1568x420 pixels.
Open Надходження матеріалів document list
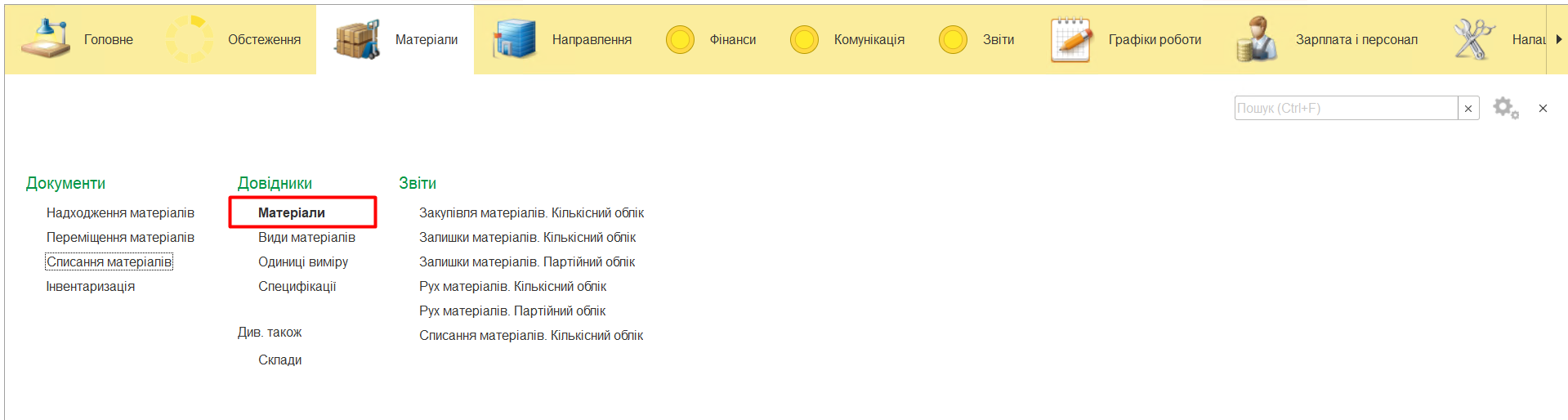pos(120,212)
